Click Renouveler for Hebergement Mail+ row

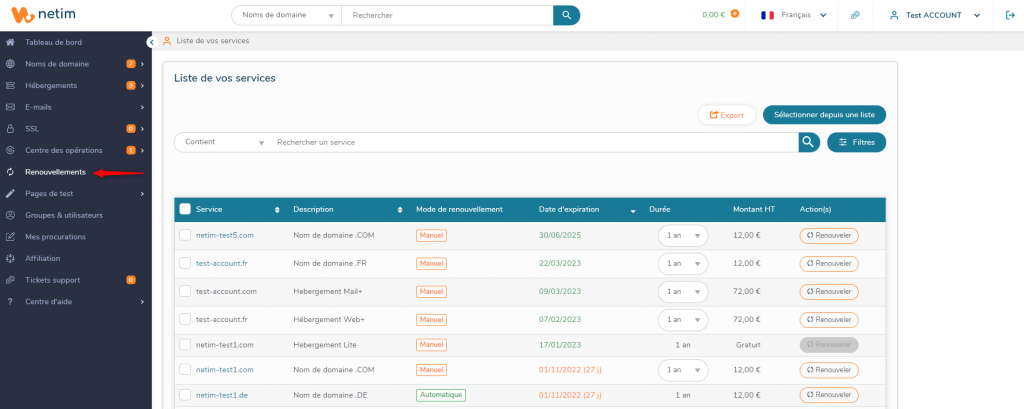pos(829,291)
